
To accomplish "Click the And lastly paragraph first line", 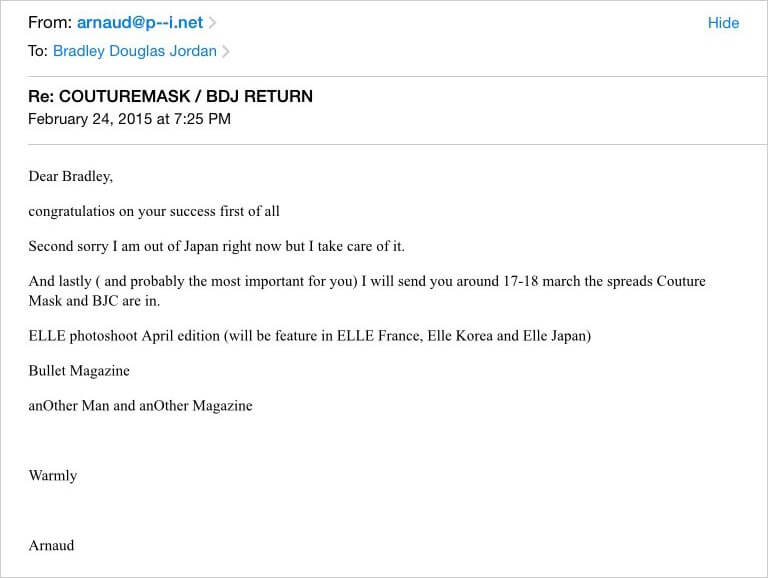I will coord(367,281).
